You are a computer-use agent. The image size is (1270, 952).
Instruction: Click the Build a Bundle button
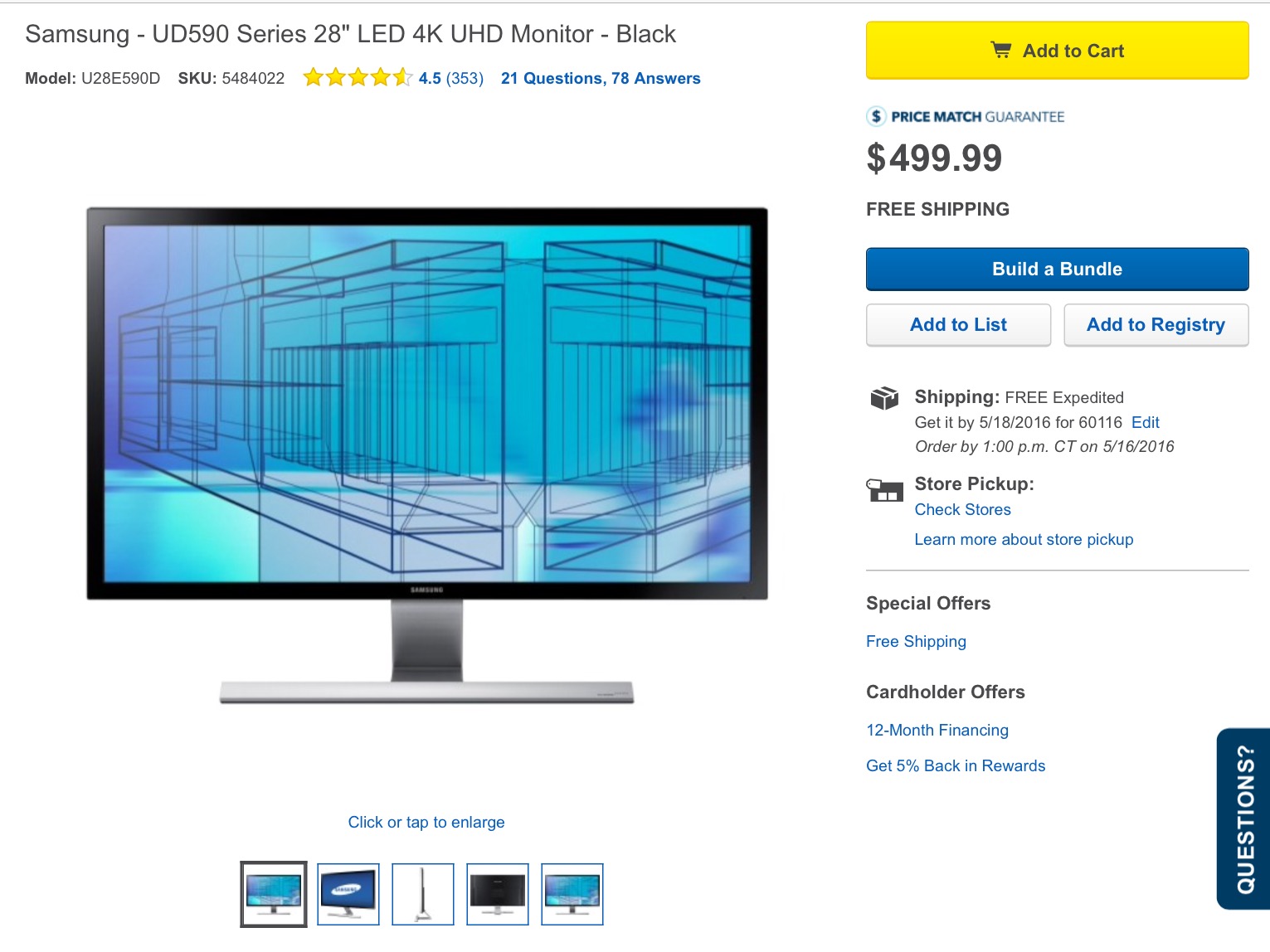1058,270
